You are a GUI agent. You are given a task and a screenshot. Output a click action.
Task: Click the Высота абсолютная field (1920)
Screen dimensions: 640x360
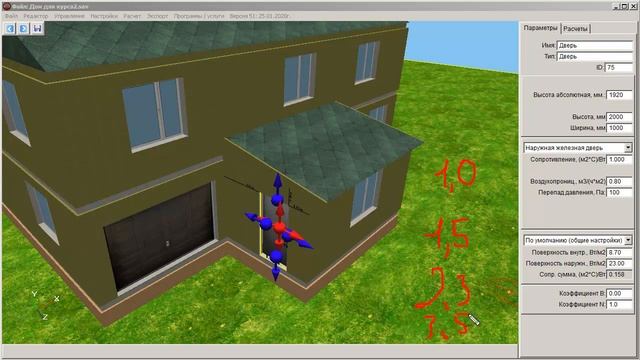point(620,95)
